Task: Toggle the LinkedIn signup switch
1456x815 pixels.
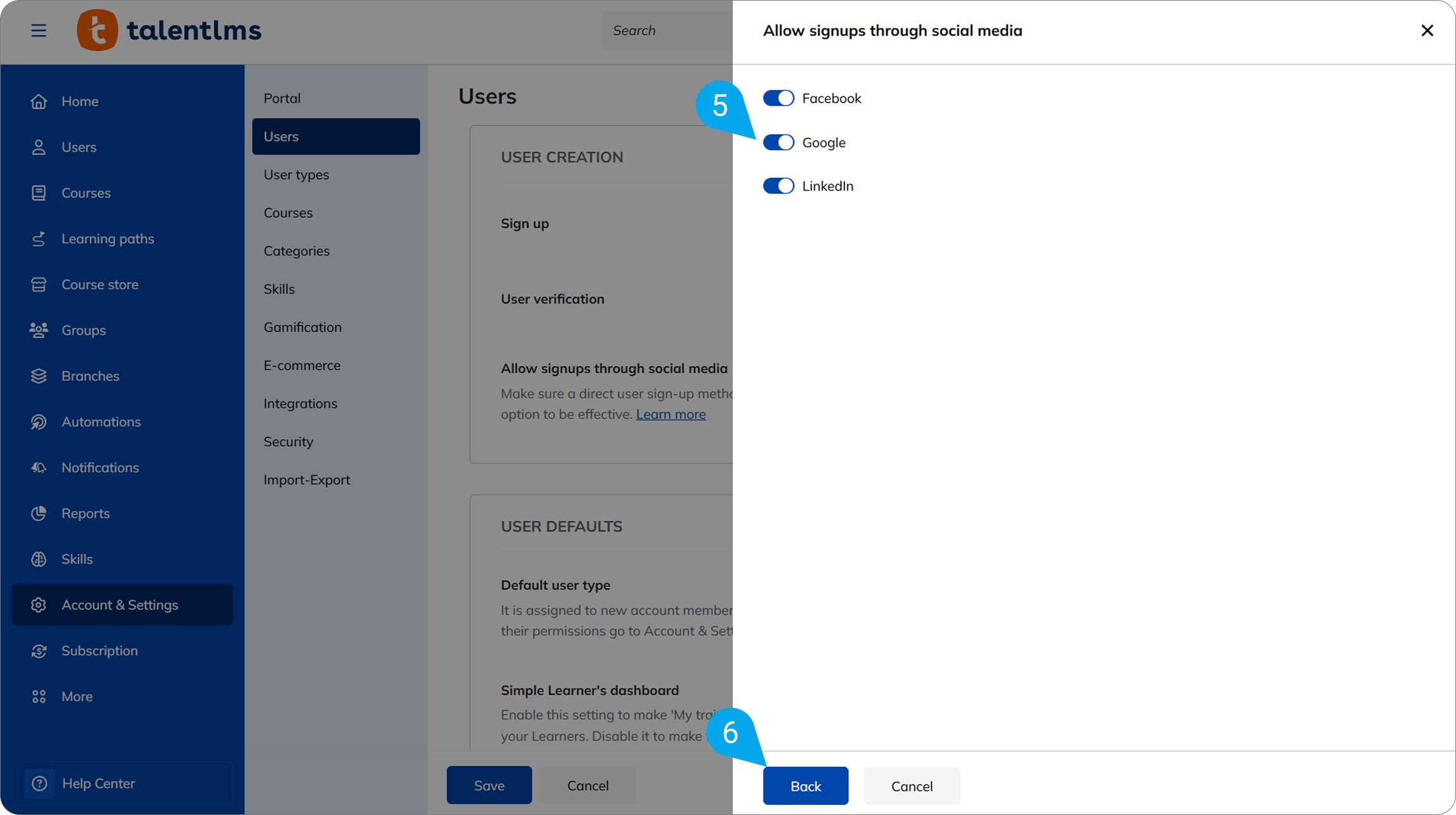Action: coord(779,186)
